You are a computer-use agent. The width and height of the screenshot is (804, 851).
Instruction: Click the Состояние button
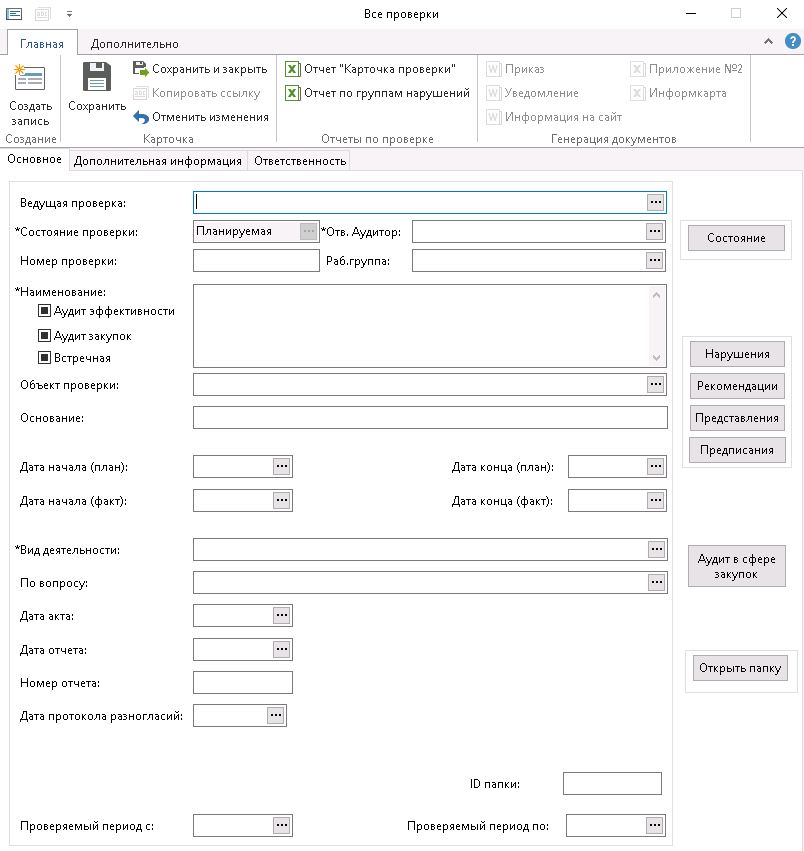(x=736, y=238)
